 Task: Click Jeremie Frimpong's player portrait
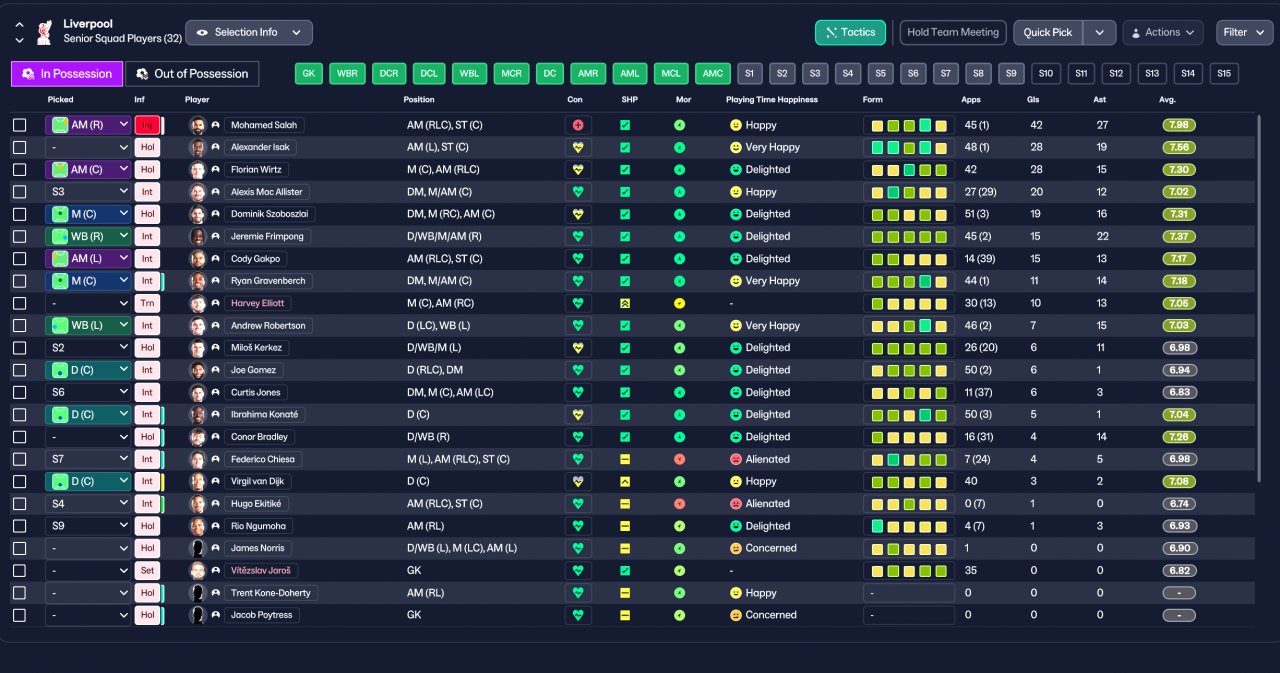click(x=197, y=236)
